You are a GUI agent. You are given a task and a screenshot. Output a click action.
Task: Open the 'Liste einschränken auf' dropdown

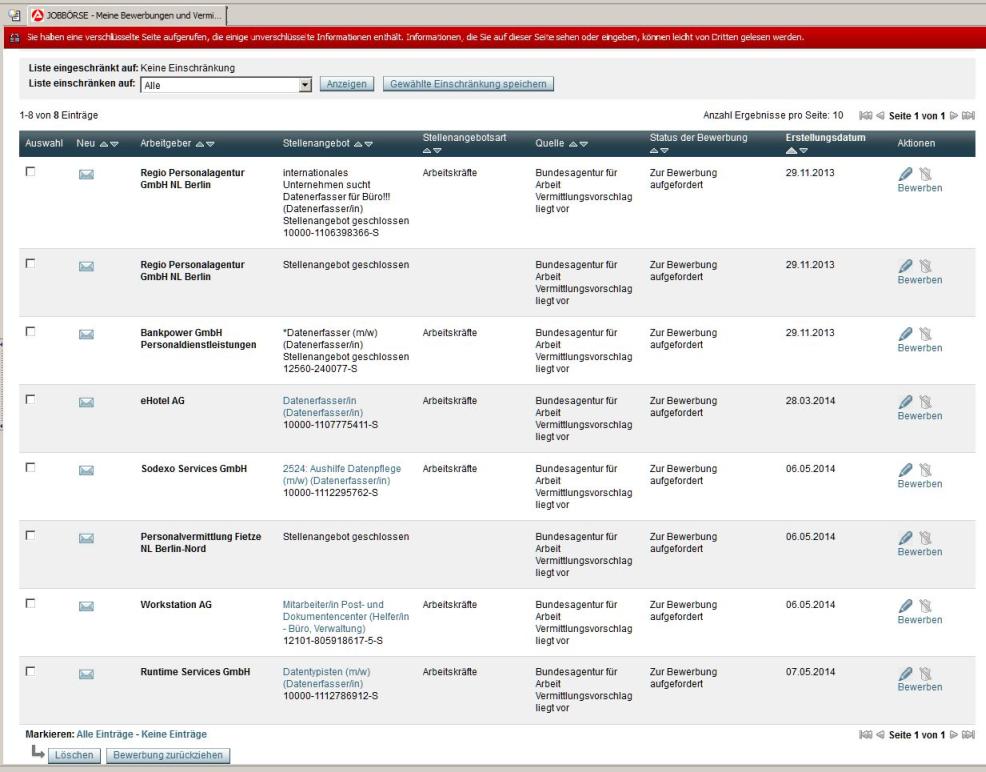(x=306, y=85)
